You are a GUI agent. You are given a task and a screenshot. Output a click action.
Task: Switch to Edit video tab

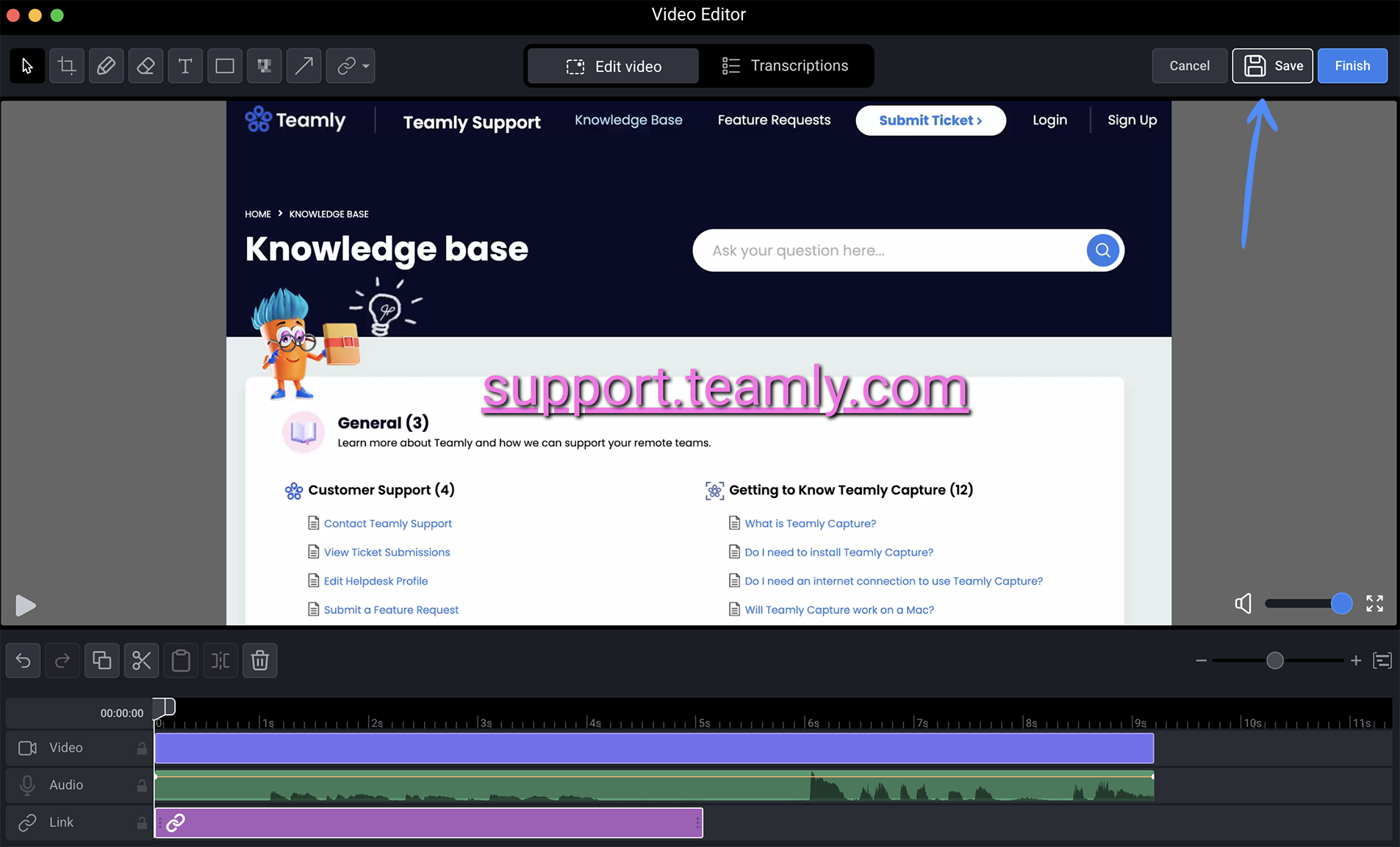[x=614, y=66]
